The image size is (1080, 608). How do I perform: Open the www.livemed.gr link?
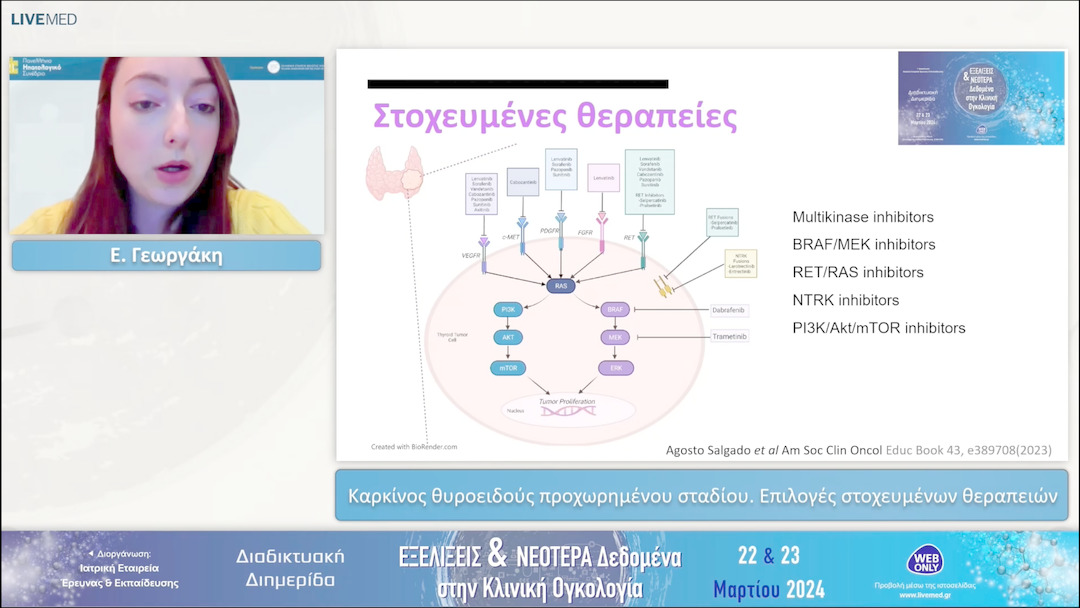coord(925,595)
